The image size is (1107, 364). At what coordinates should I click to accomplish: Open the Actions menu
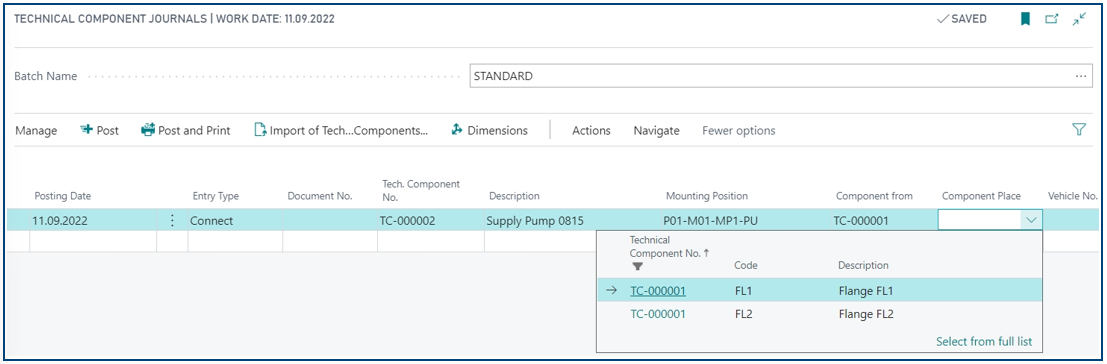pyautogui.click(x=591, y=131)
